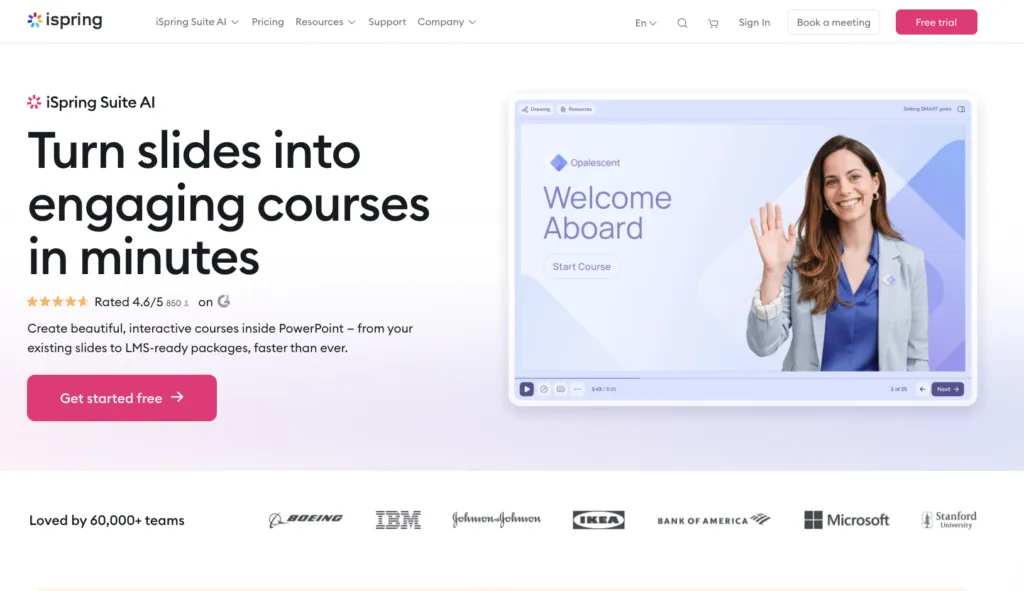
Task: Click the Opalescent diamond logo in slide
Action: (558, 163)
